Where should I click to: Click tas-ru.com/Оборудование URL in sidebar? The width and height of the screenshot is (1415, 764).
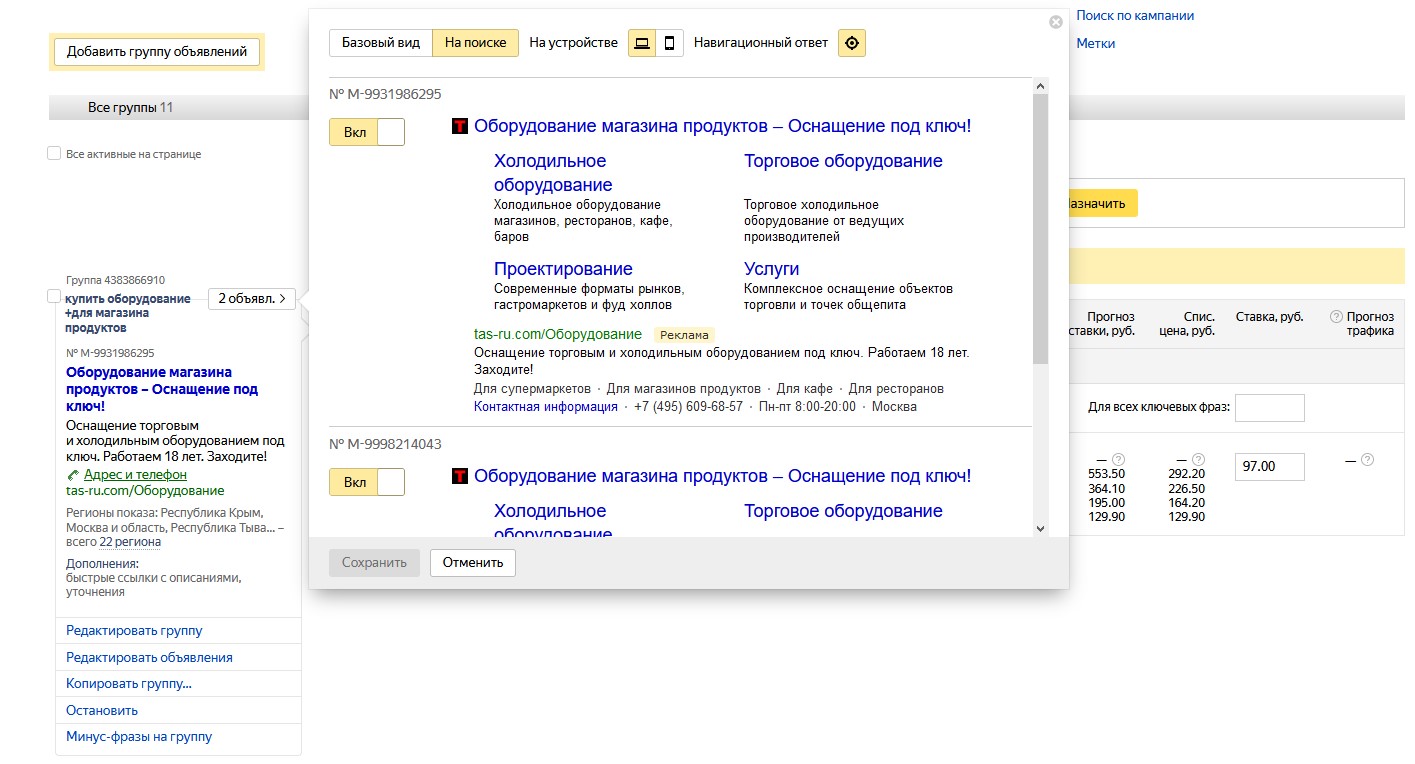(145, 491)
